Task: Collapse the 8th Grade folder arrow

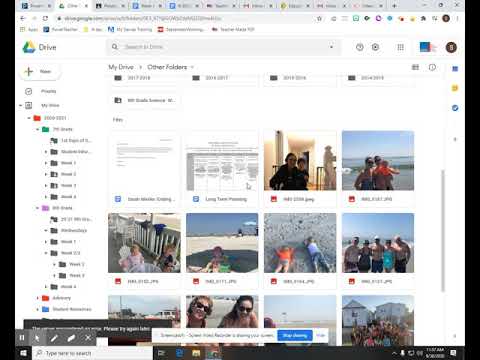Action: tap(37, 208)
